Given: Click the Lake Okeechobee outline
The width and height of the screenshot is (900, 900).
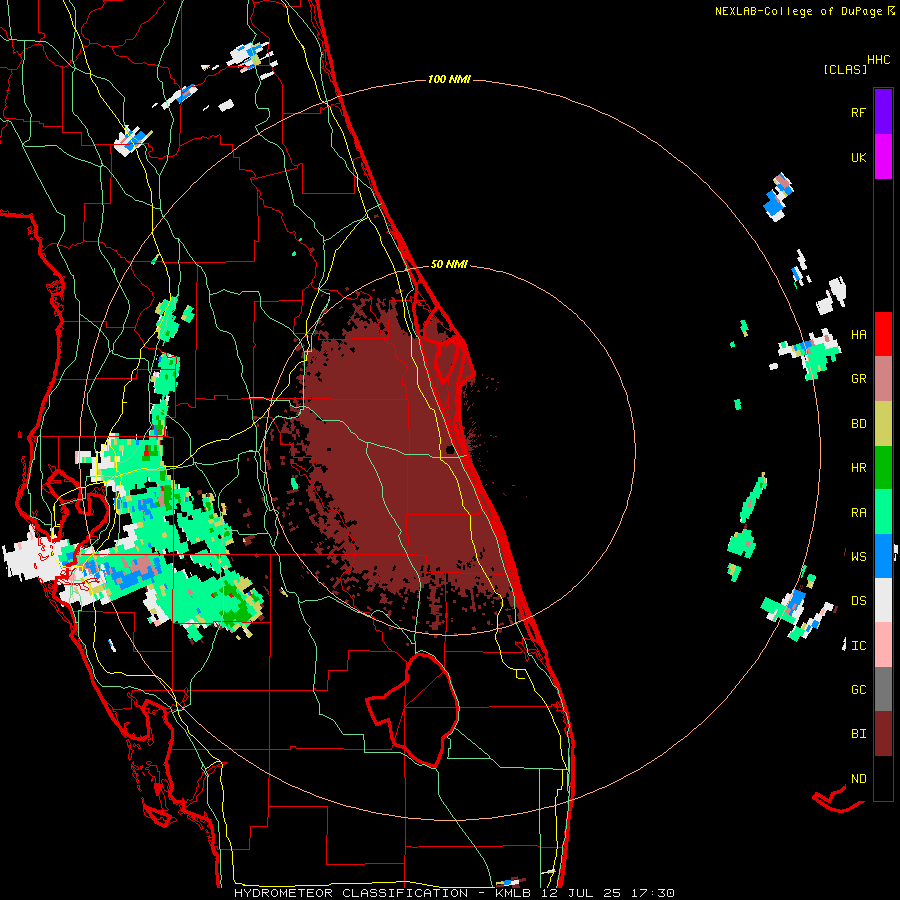Looking at the screenshot, I should pyautogui.click(x=413, y=710).
